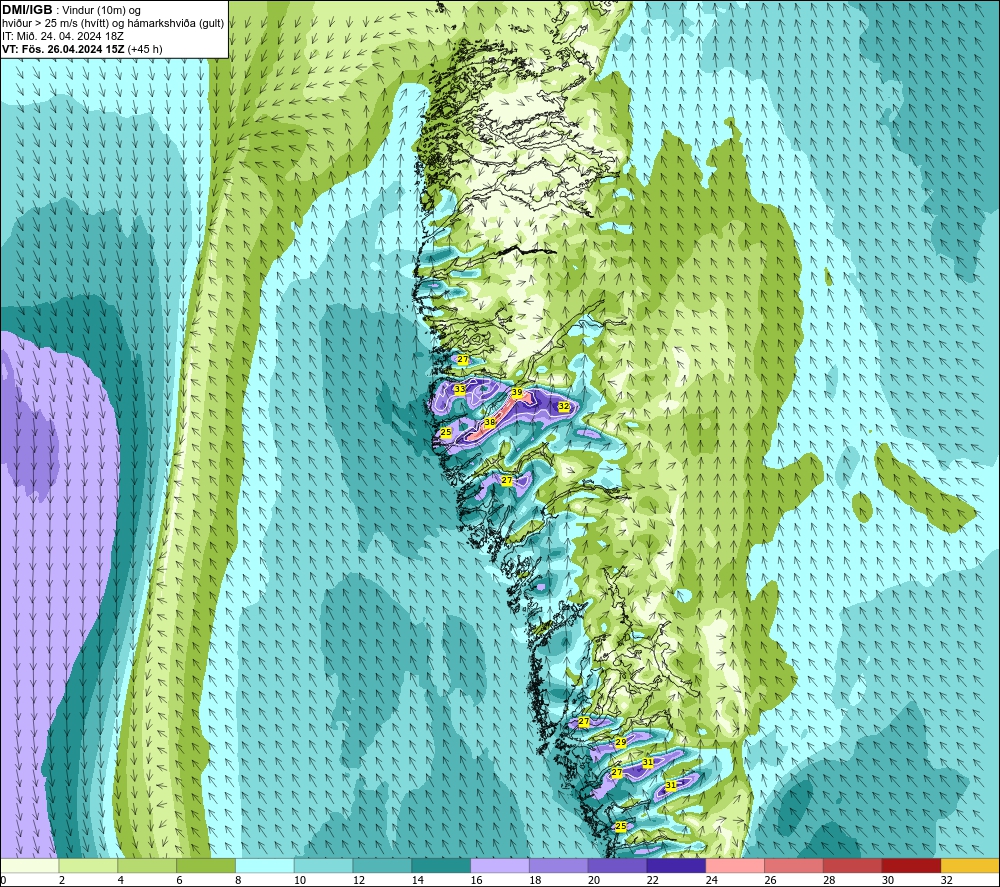Viewport: 1000px width, 887px height.
Task: Select the orange legend swatch above 32 m/s
Action: [970, 865]
